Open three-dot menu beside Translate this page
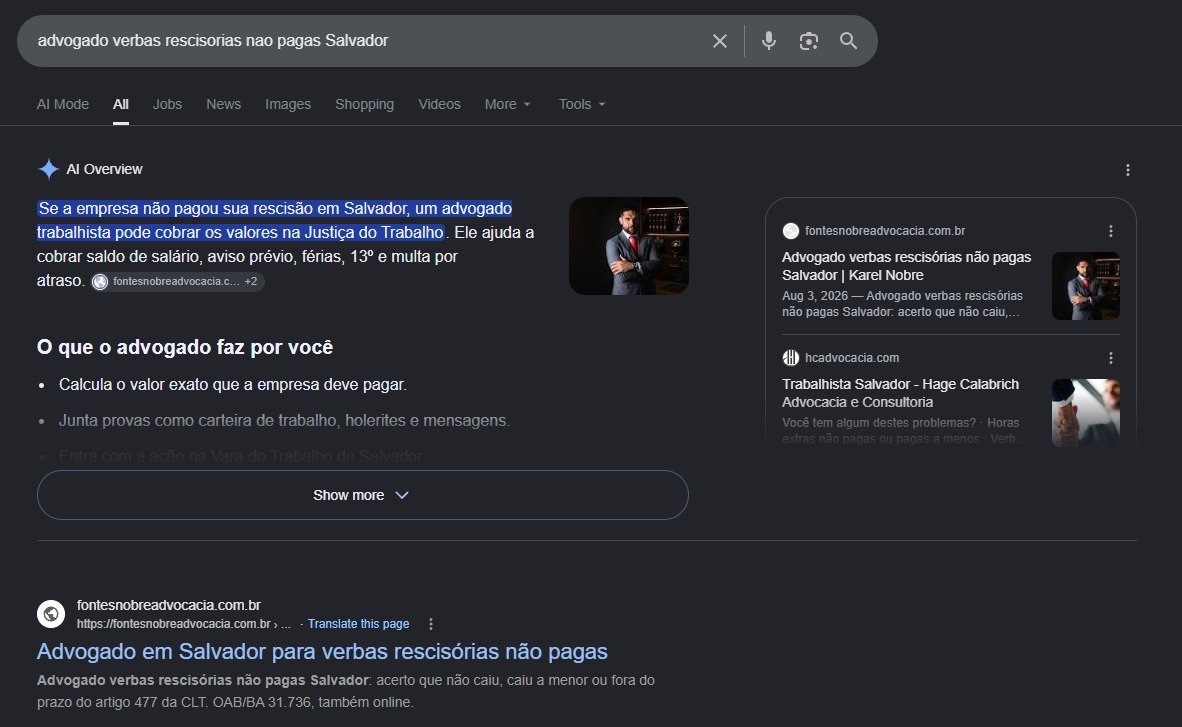The image size is (1182, 727). tap(430, 624)
